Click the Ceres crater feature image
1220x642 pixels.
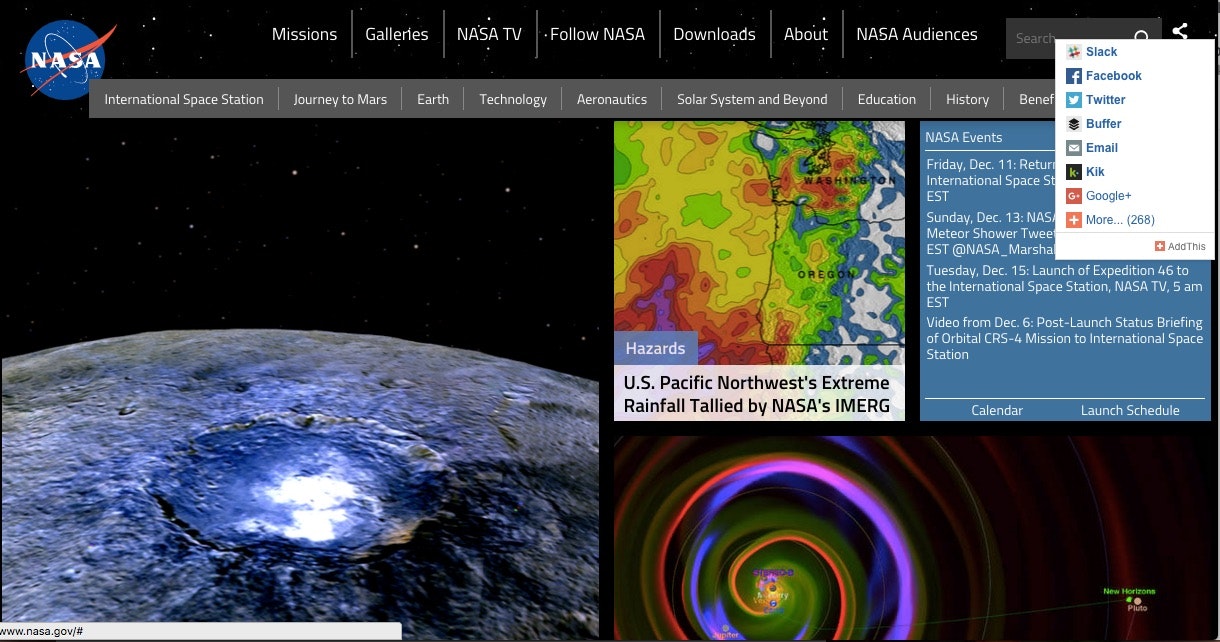click(x=300, y=380)
